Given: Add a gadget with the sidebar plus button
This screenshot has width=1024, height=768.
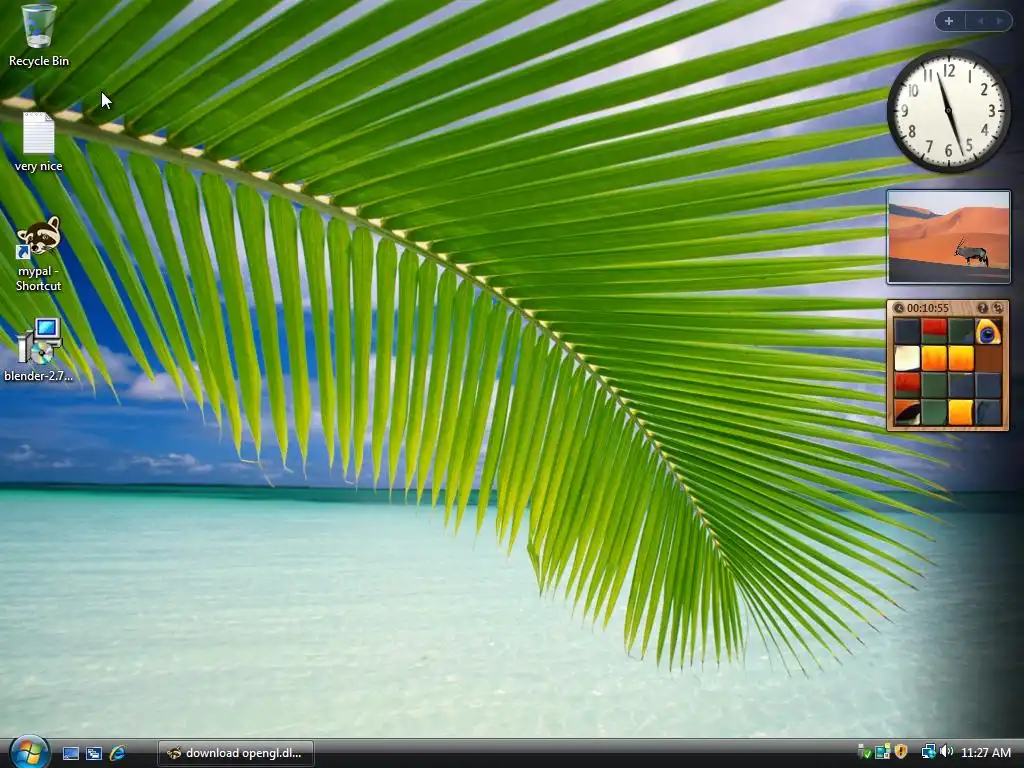Looking at the screenshot, I should click(949, 21).
